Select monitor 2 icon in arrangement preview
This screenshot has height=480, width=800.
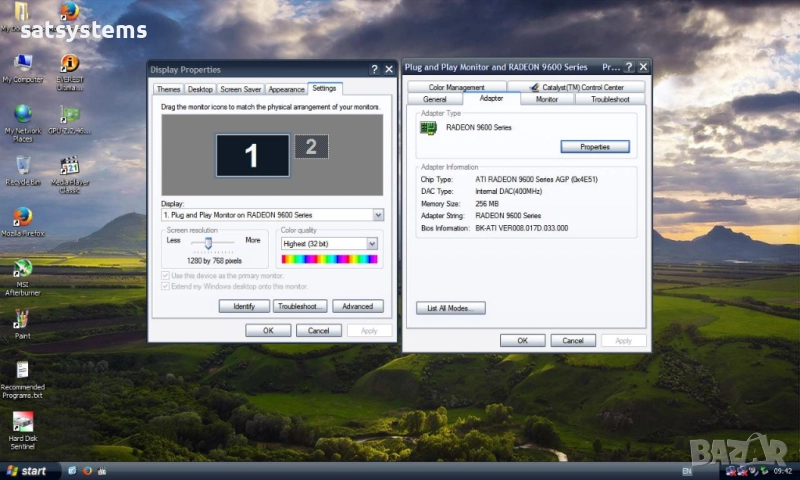click(x=311, y=146)
